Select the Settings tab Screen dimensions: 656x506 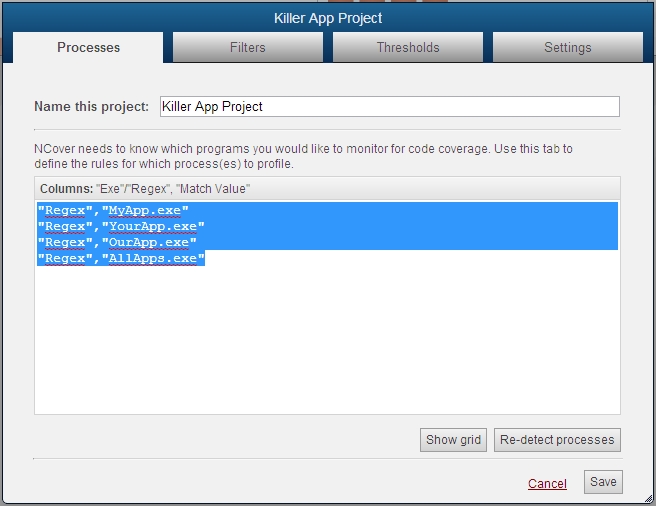coord(567,47)
